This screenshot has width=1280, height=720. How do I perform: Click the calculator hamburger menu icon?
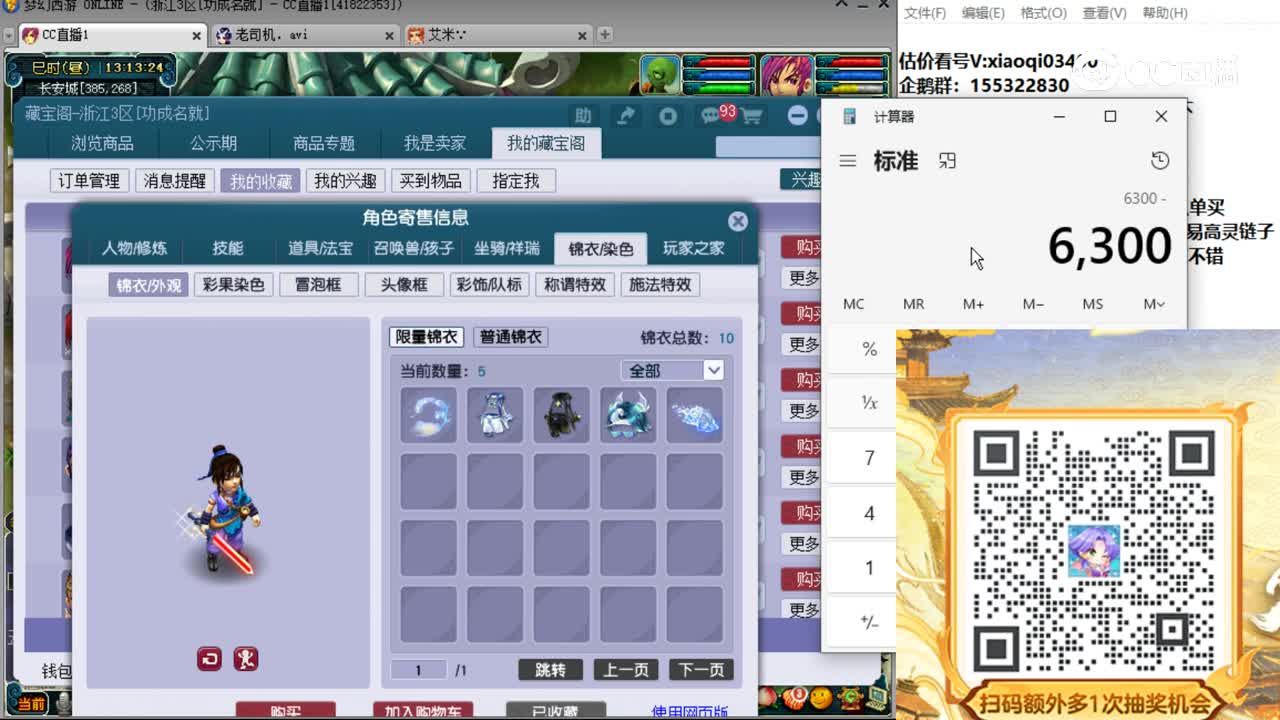(x=848, y=161)
